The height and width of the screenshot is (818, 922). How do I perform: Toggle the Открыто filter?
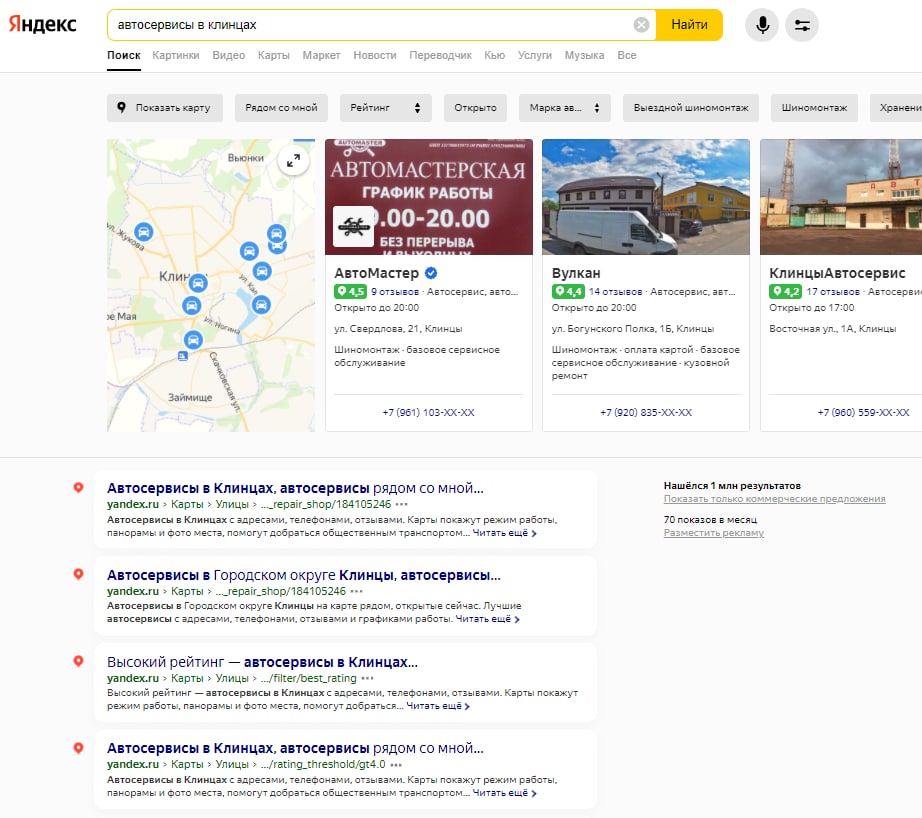(x=475, y=108)
